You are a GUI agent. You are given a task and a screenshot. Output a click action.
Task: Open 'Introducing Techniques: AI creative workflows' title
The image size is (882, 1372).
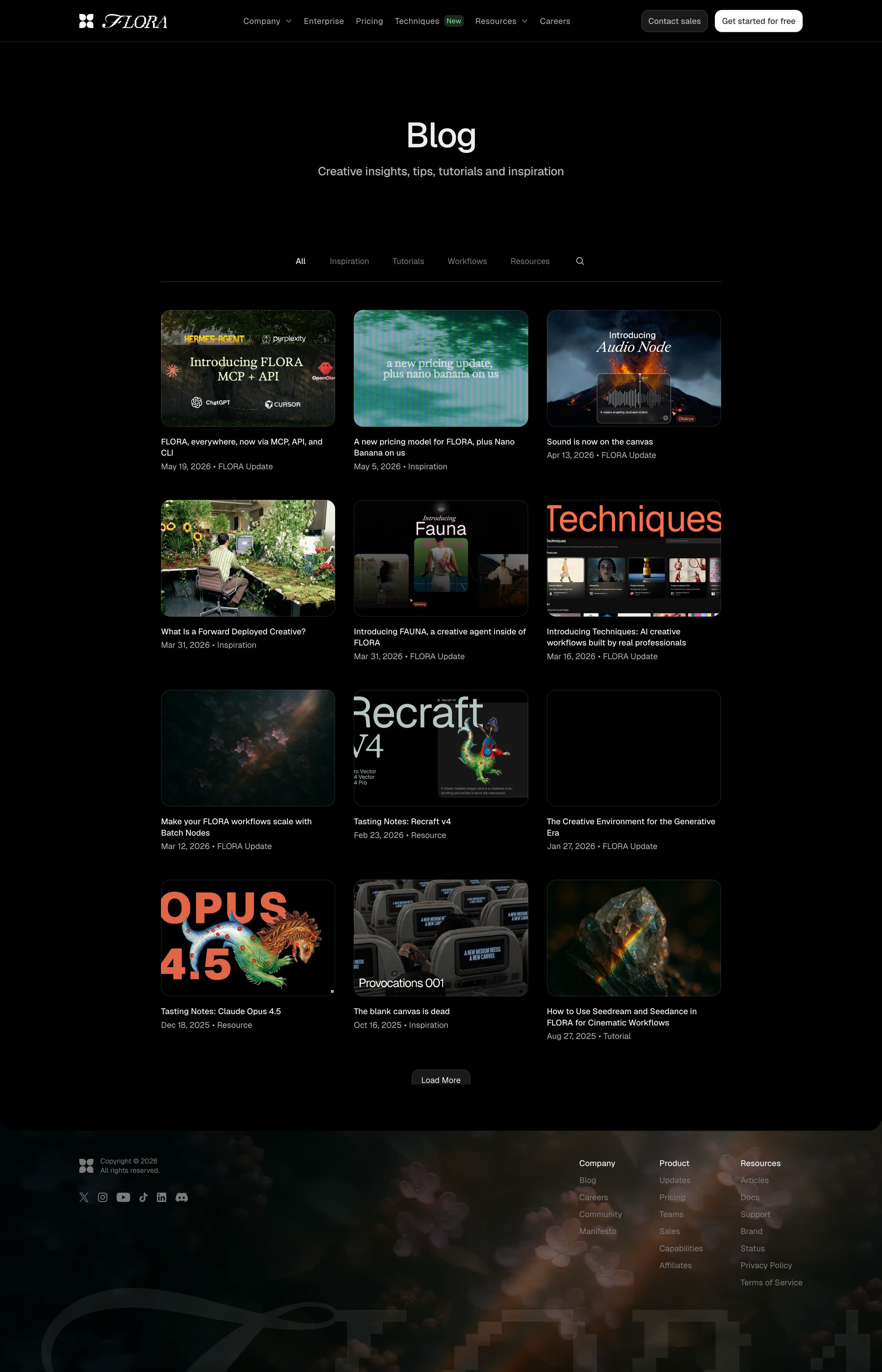pyautogui.click(x=616, y=637)
